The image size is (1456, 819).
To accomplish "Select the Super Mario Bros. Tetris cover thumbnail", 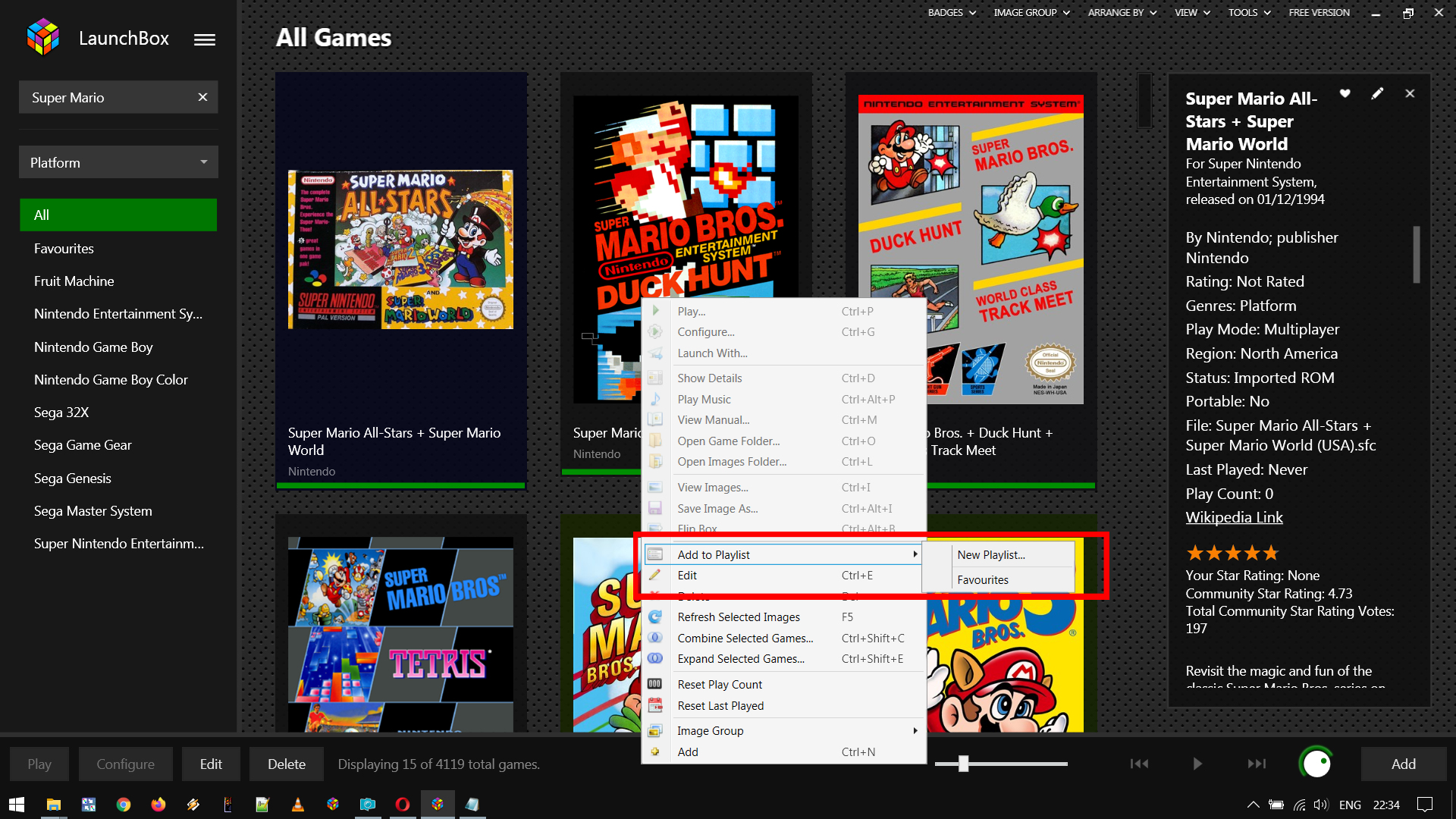I will click(400, 634).
